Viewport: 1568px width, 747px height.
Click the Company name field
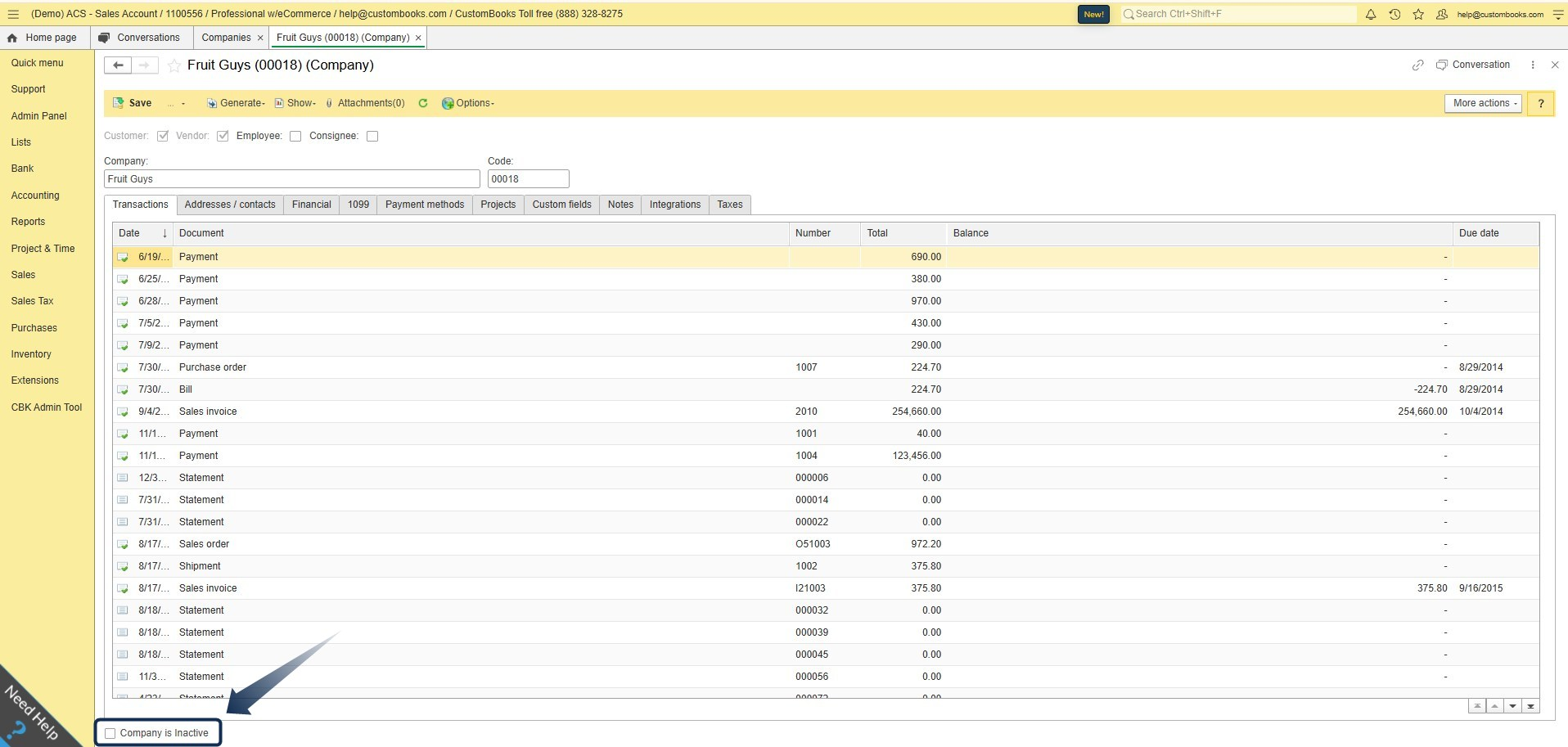point(292,179)
